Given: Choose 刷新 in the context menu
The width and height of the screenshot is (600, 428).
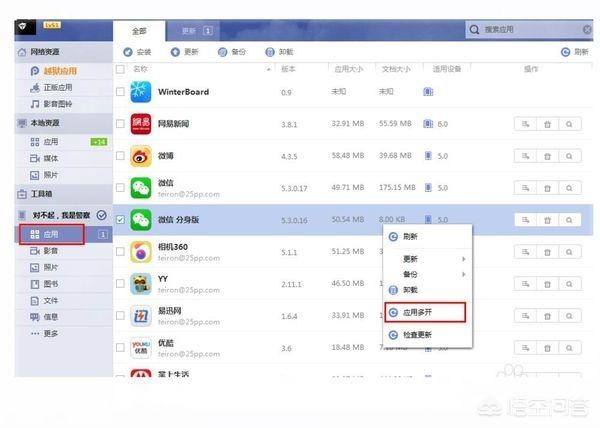Looking at the screenshot, I should (x=428, y=237).
